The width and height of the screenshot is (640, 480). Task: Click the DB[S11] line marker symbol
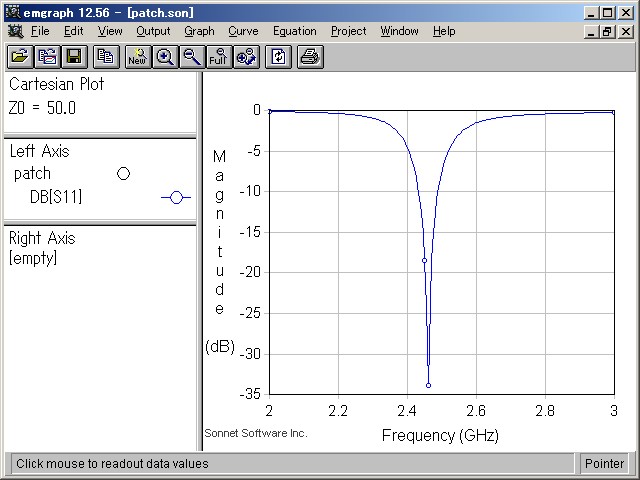tap(176, 198)
